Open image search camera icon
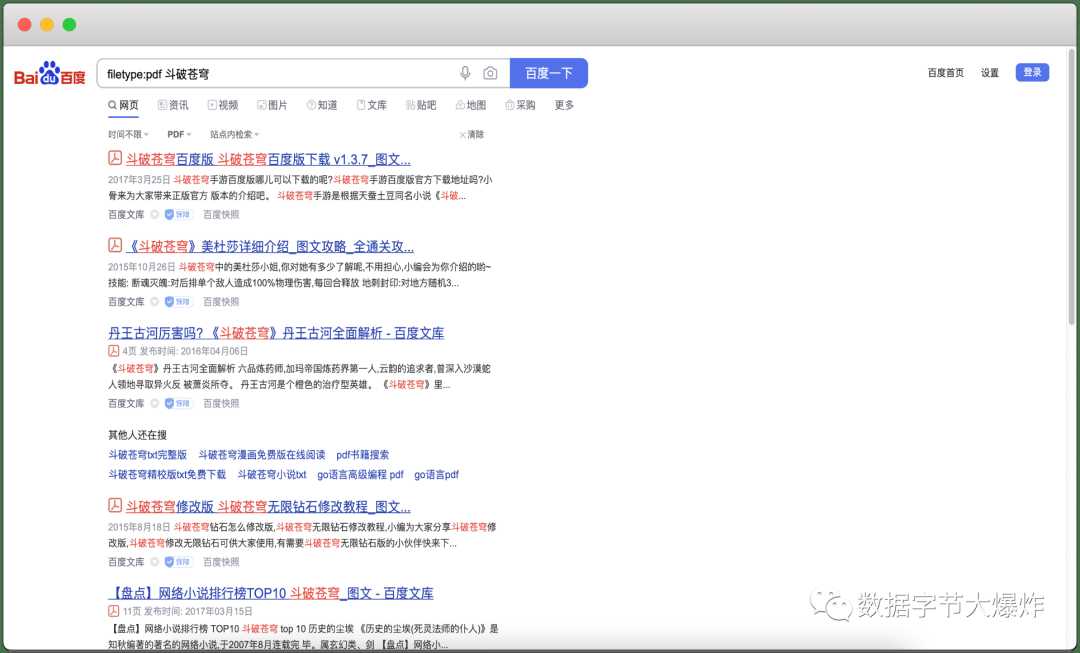The width and height of the screenshot is (1080, 653). click(x=490, y=73)
